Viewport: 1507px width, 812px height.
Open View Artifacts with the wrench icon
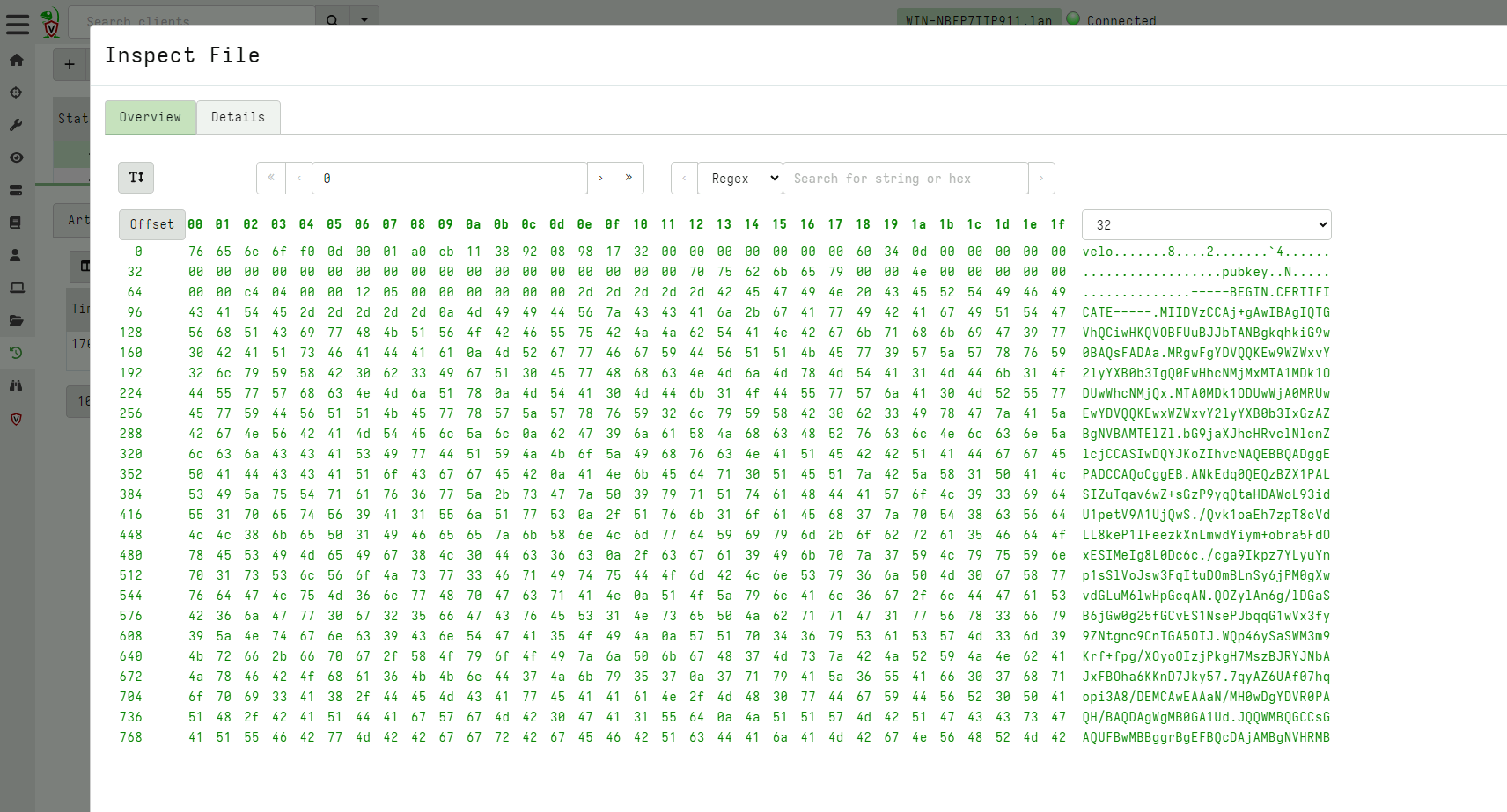(16, 125)
